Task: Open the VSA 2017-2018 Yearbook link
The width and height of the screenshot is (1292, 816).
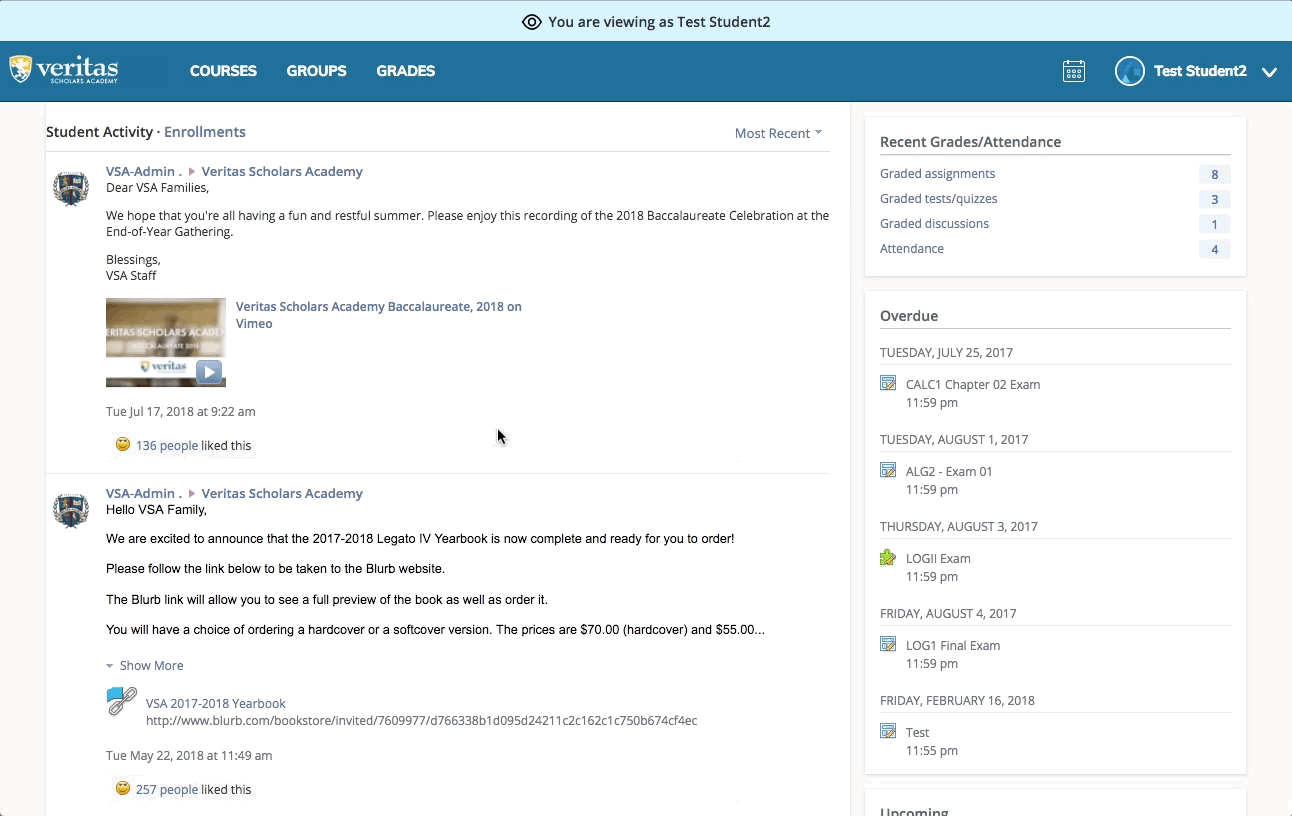Action: pyautogui.click(x=216, y=704)
